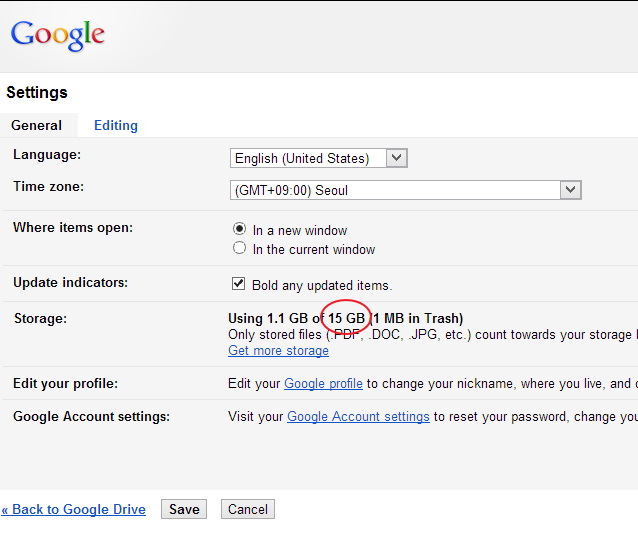This screenshot has width=638, height=535.
Task: Open the Google profile link
Action: 323,384
